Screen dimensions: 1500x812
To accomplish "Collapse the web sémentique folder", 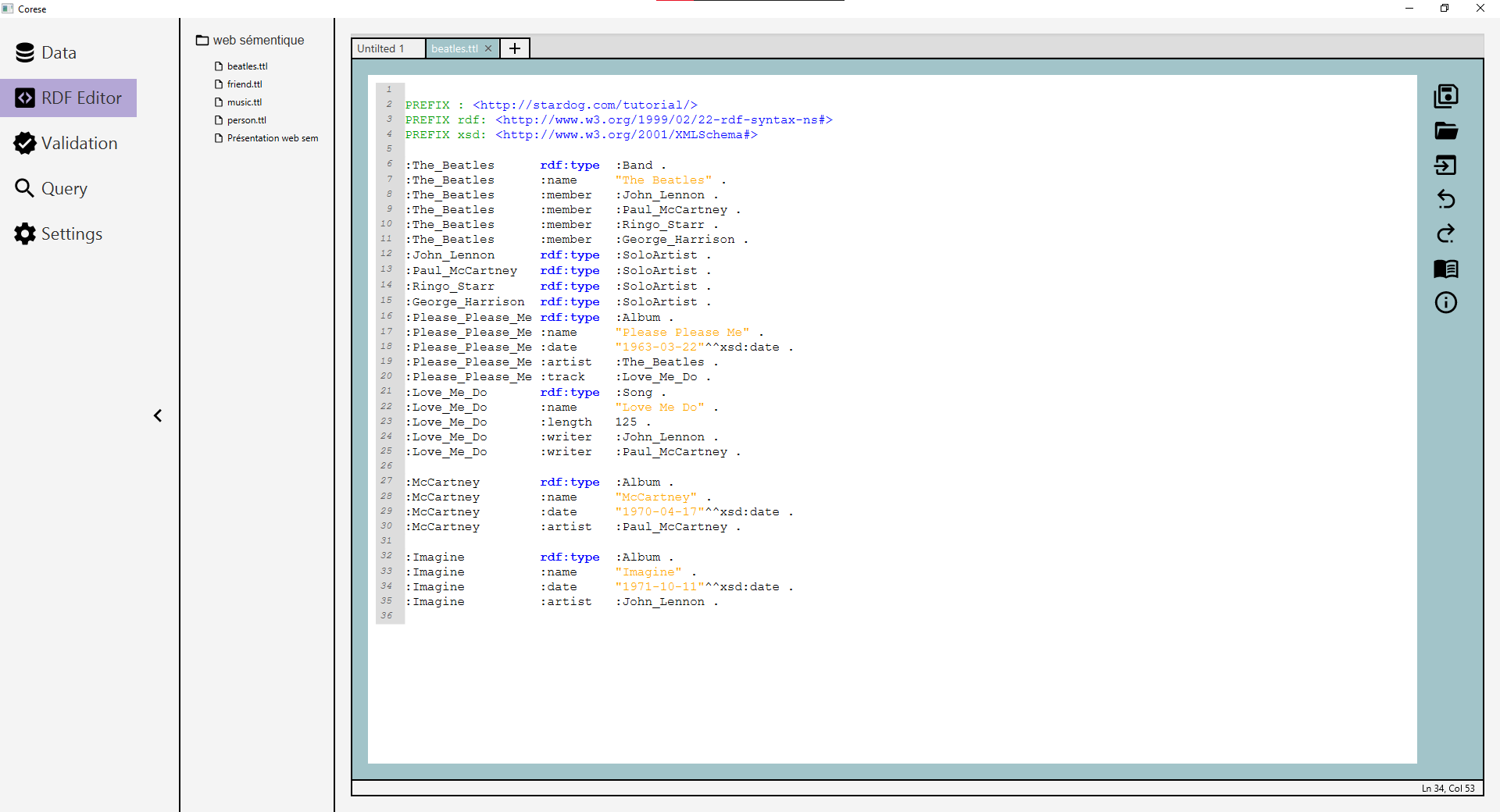I will point(250,41).
